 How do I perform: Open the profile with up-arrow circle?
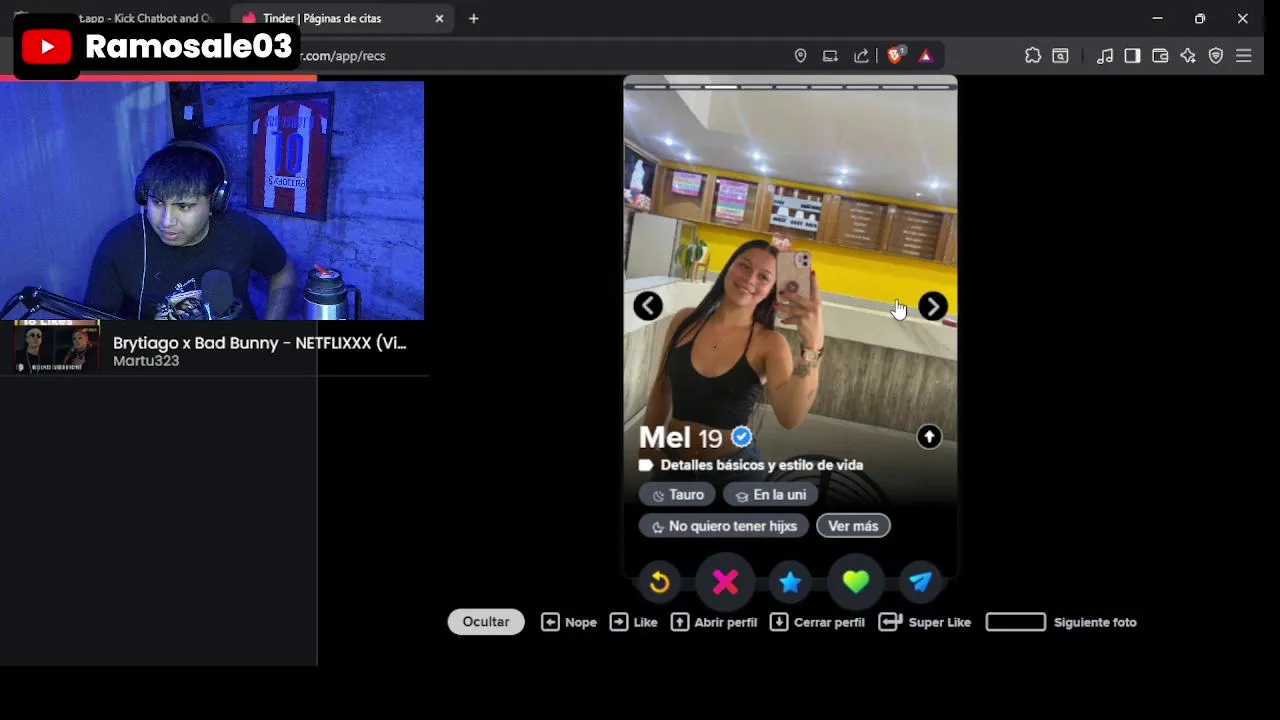coord(929,437)
